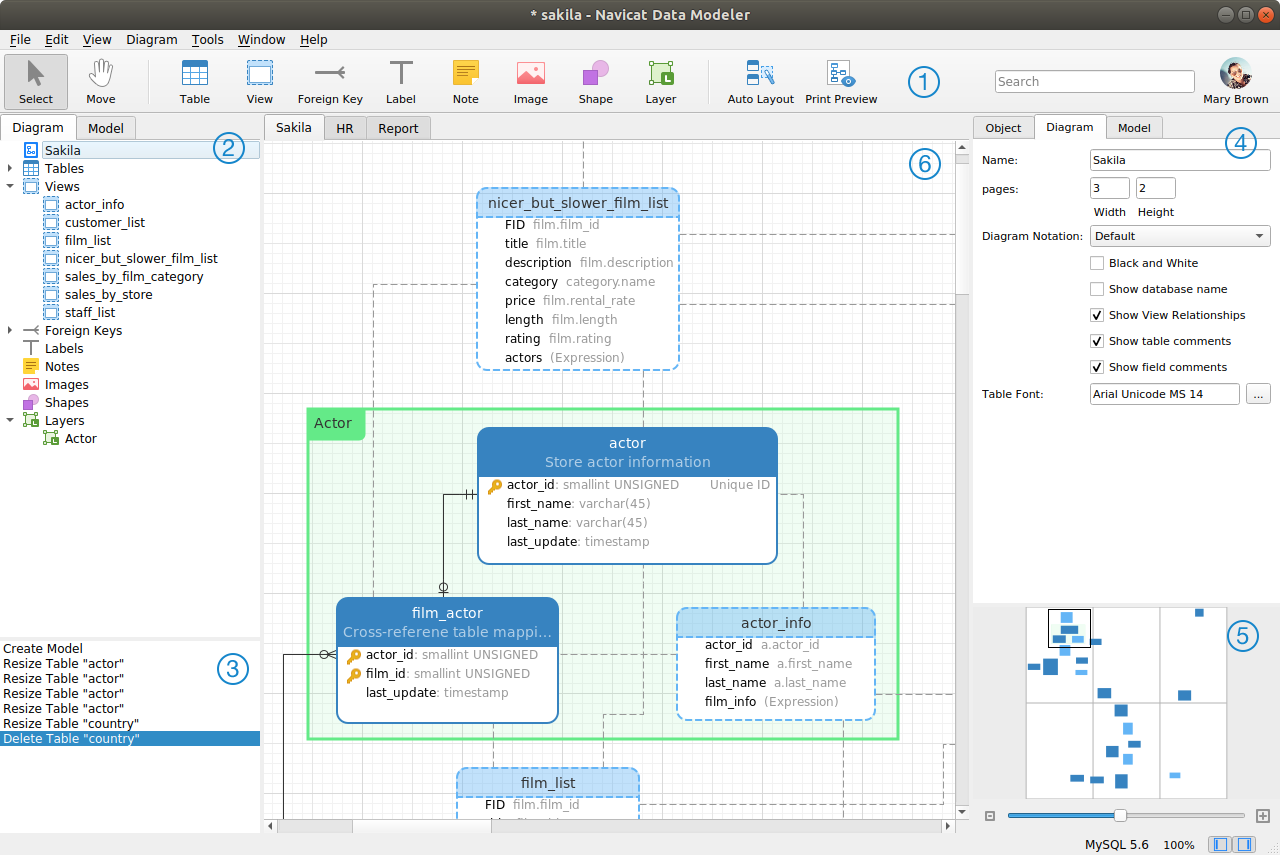Open Print Preview from toolbar

pyautogui.click(x=840, y=81)
